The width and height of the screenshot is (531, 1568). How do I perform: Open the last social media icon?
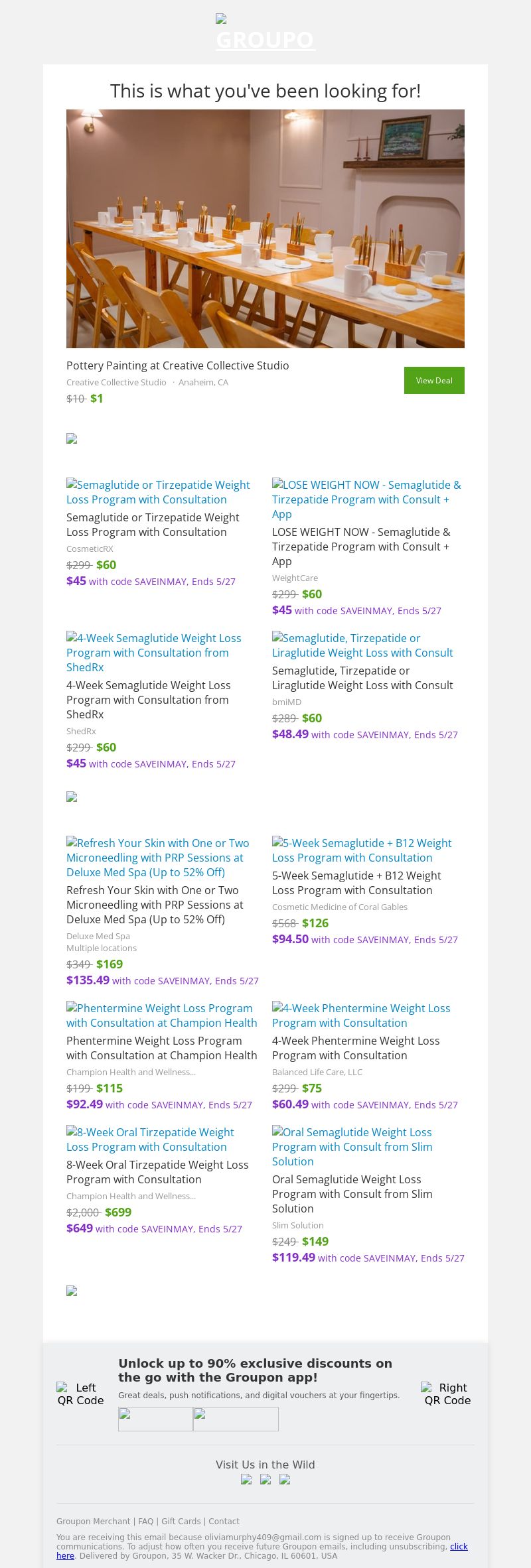(x=285, y=1479)
